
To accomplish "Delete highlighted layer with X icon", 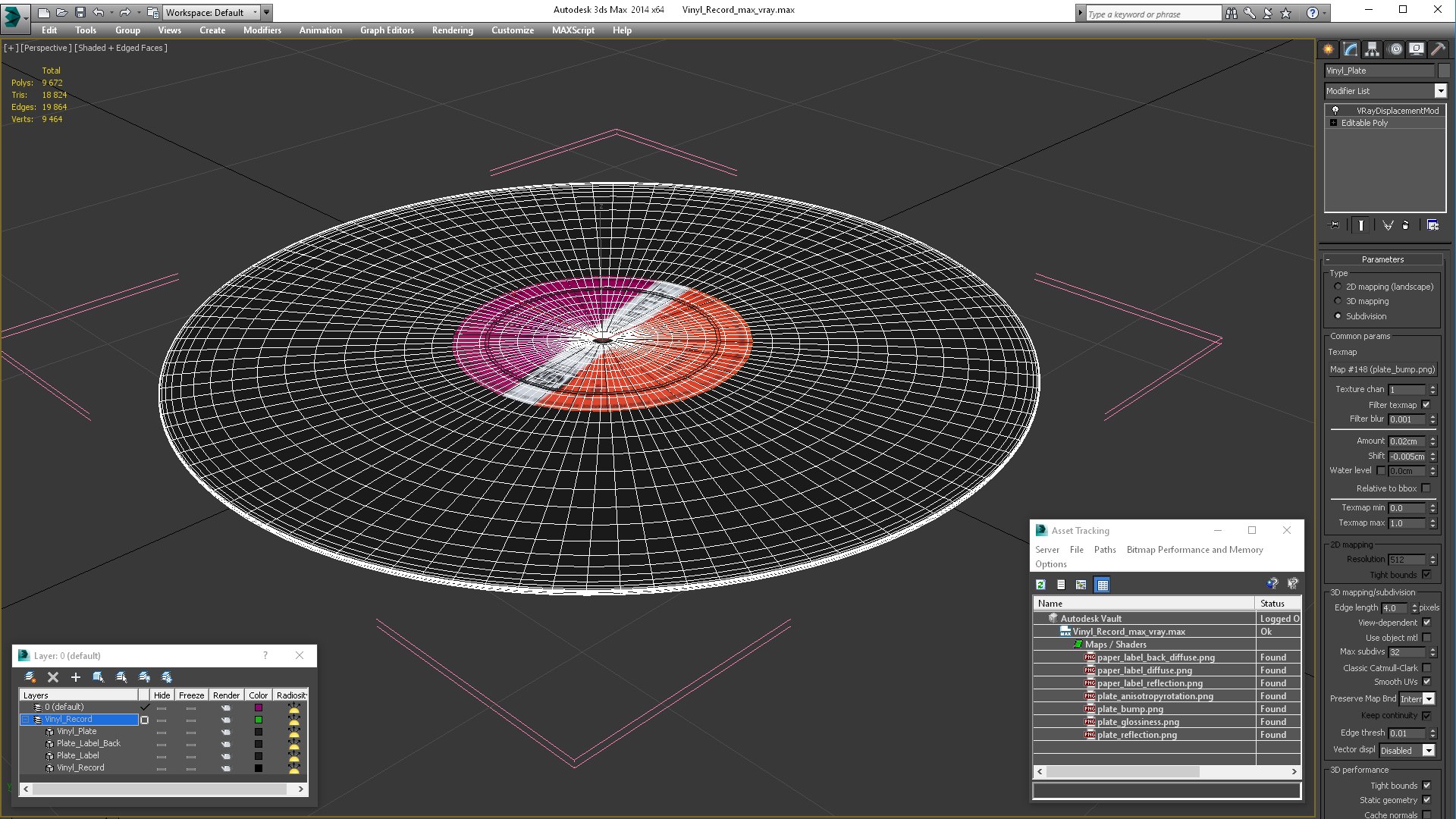I will pos(53,677).
